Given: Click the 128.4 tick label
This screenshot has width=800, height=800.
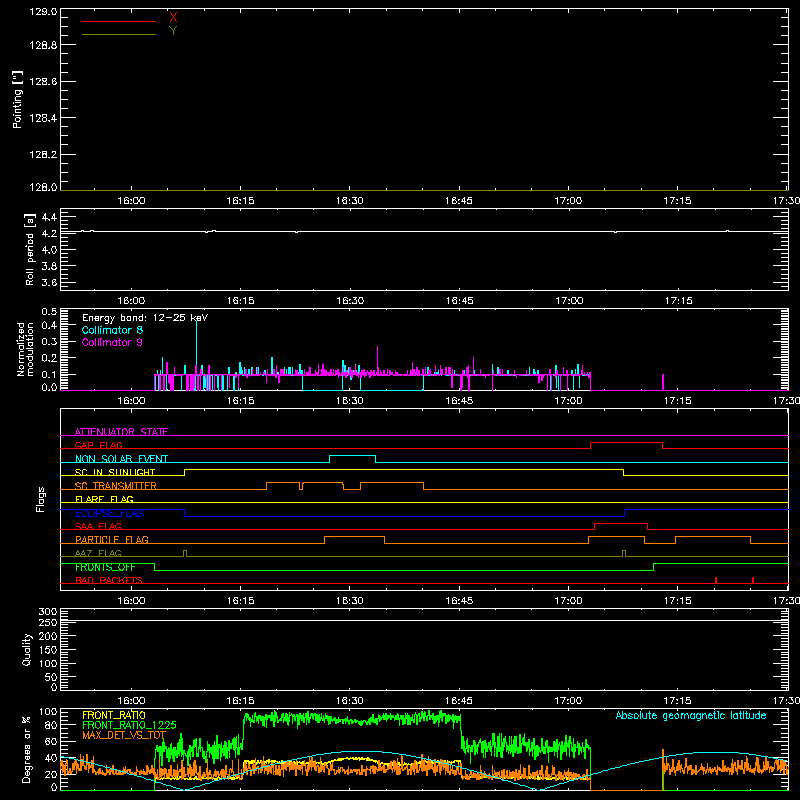Looking at the screenshot, I should (x=43, y=118).
